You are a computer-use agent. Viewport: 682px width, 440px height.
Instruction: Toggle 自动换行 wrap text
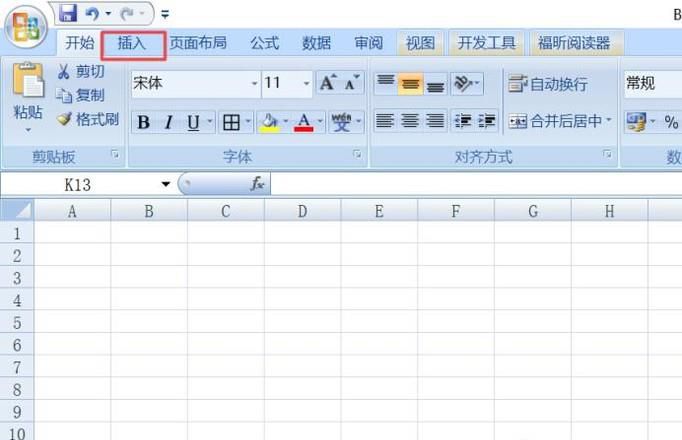pyautogui.click(x=548, y=84)
